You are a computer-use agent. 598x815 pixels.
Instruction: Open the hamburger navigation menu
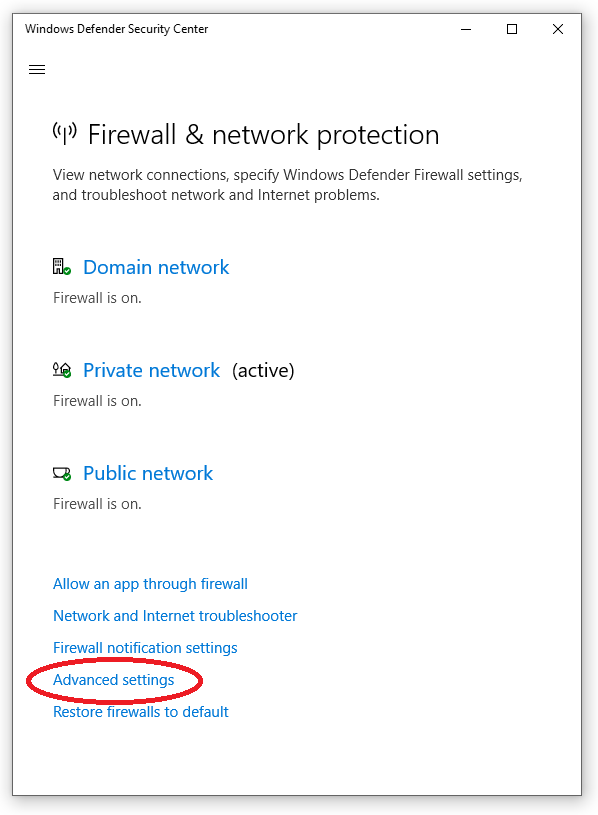point(37,69)
